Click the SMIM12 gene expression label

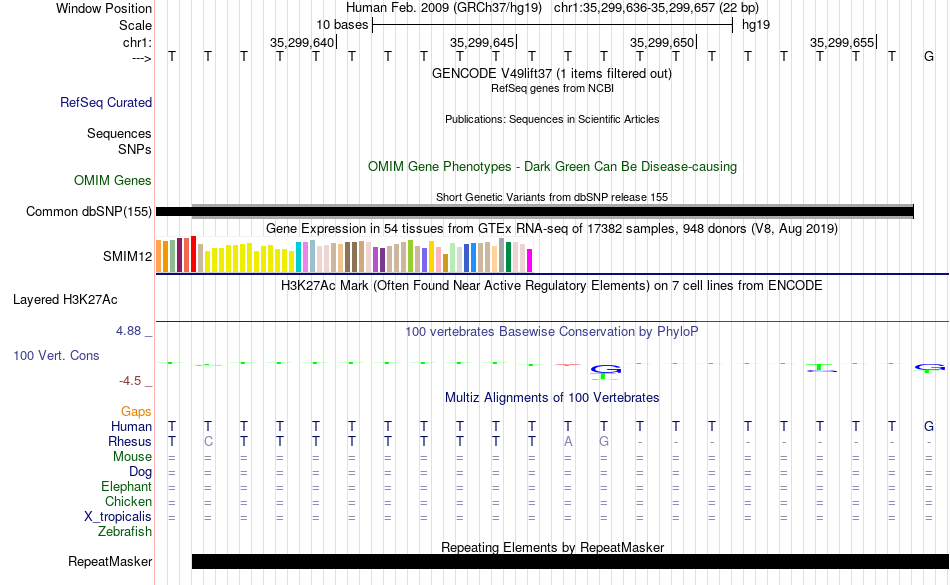[x=127, y=256]
